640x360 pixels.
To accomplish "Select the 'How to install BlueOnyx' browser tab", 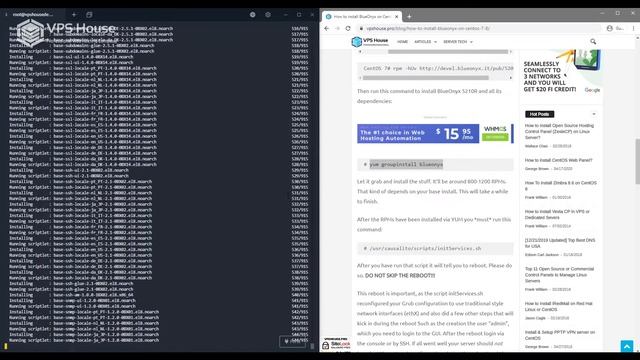I will click(362, 17).
